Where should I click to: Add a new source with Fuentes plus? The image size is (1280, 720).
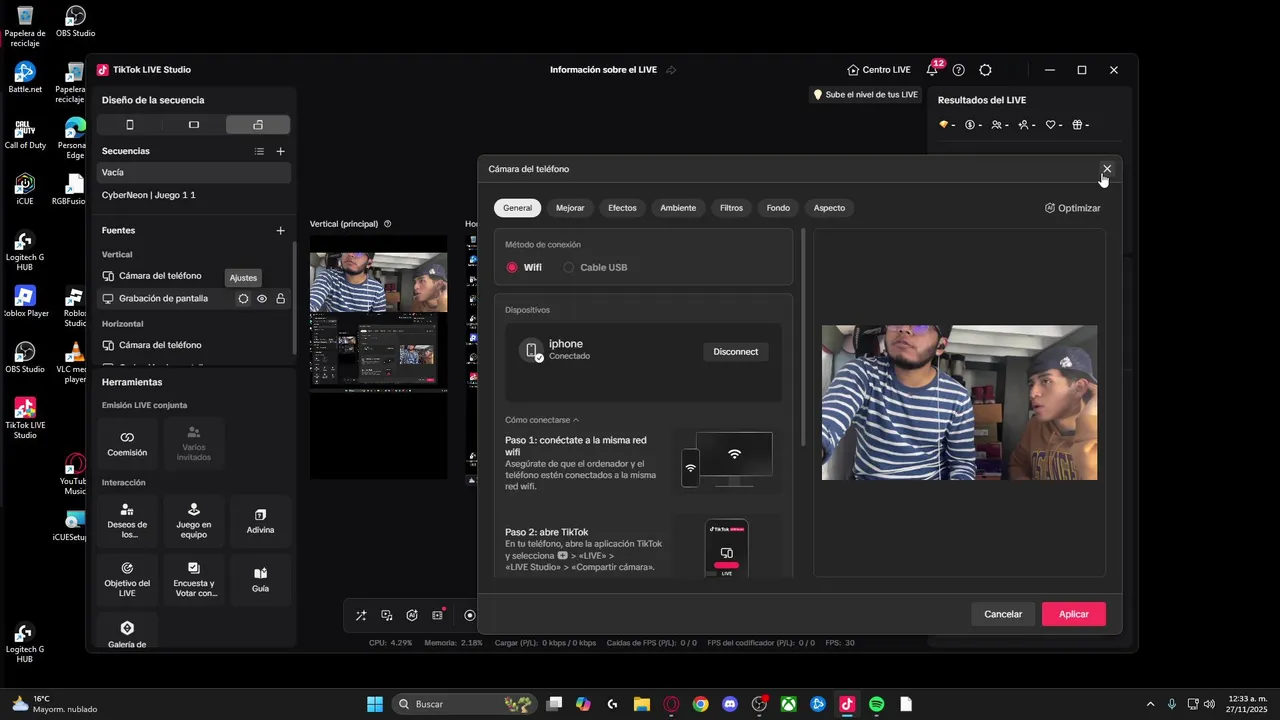tap(281, 230)
